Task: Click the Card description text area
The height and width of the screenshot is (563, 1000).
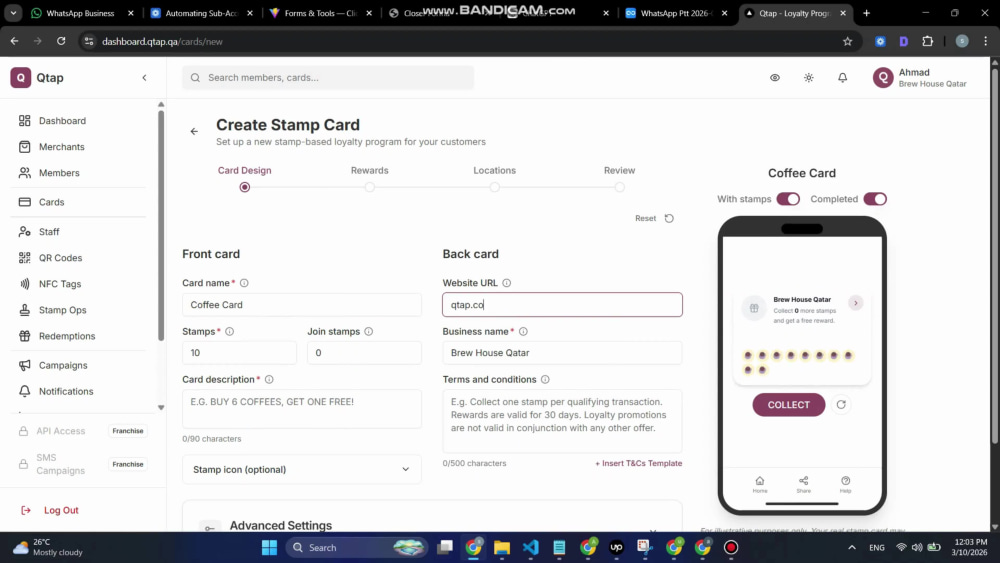Action: coord(302,409)
